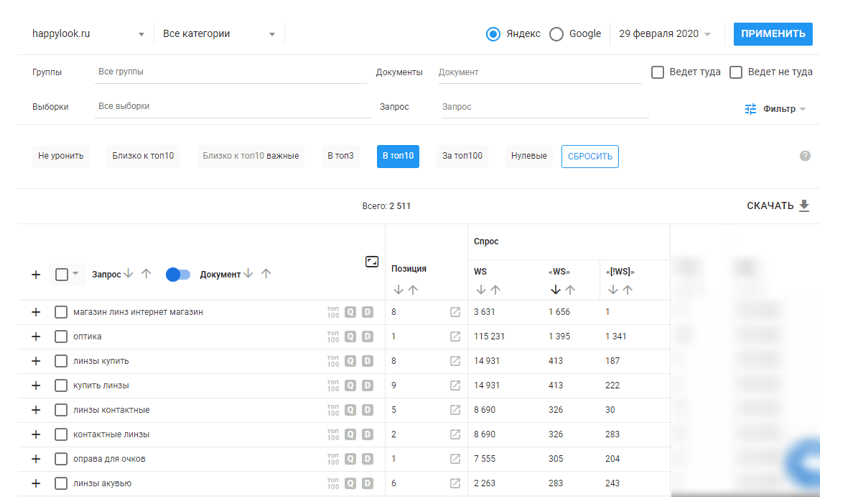Select the За топ100 quick filter
Viewport: 851px width, 497px height.
point(462,156)
